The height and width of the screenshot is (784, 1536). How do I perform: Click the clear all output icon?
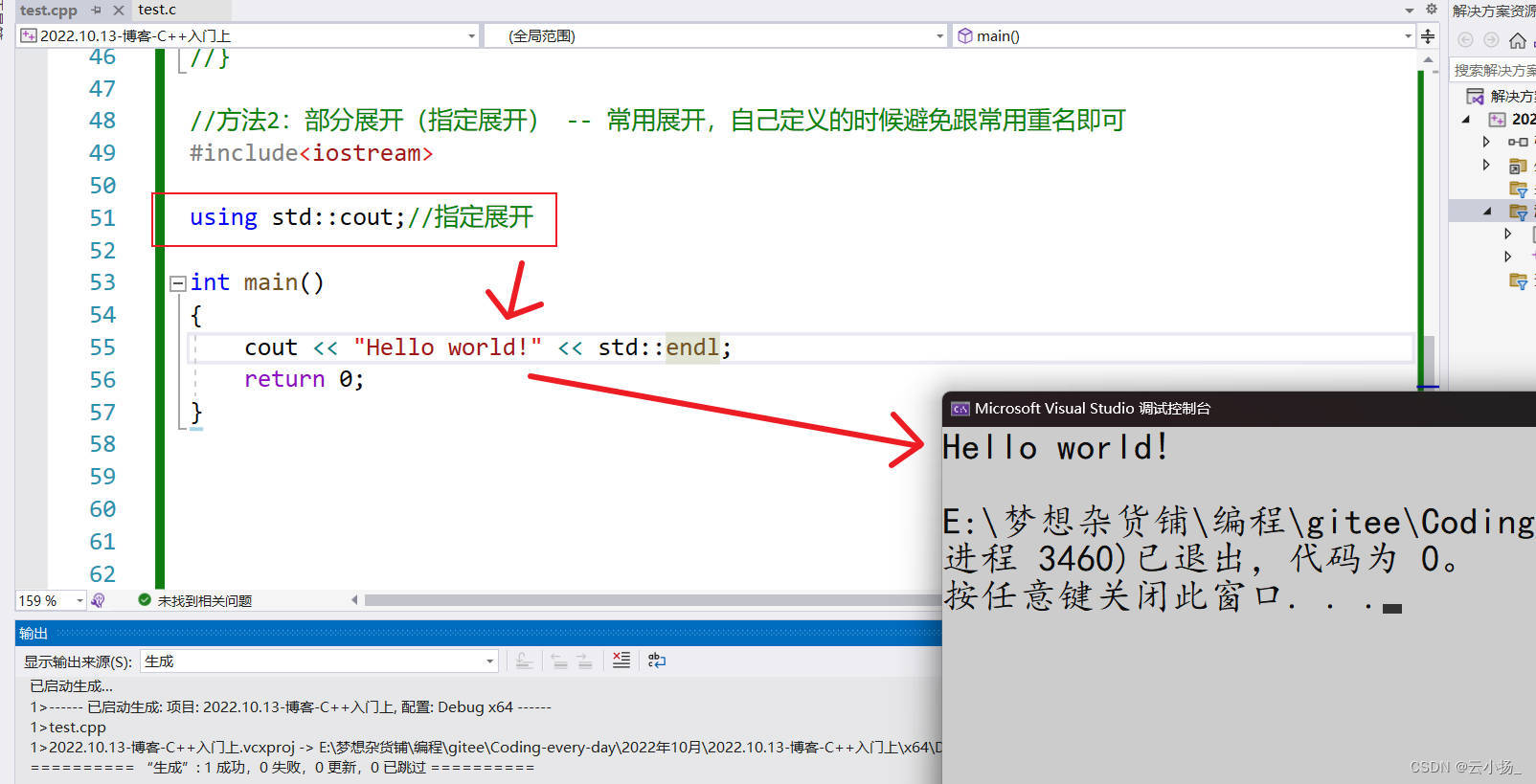(621, 661)
